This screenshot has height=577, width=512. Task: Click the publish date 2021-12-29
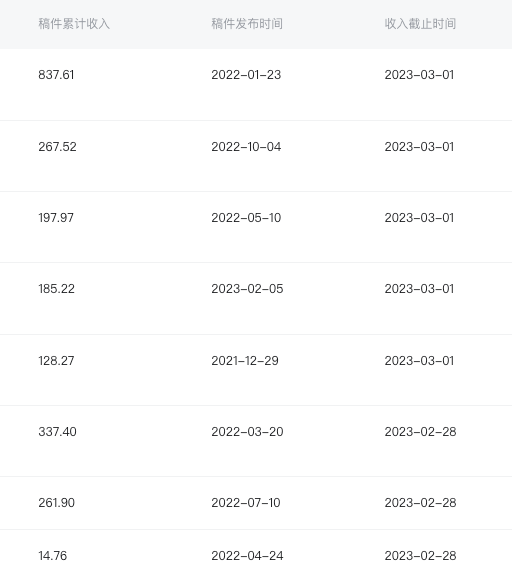point(245,361)
